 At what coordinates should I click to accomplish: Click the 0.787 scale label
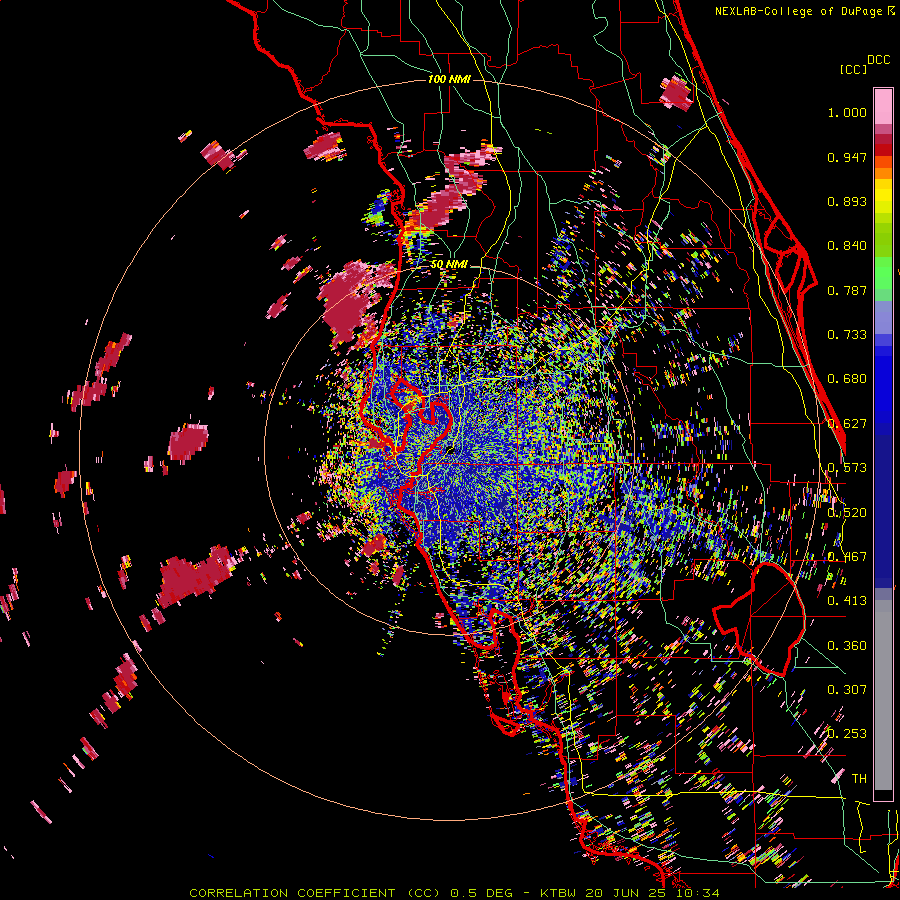coord(847,290)
